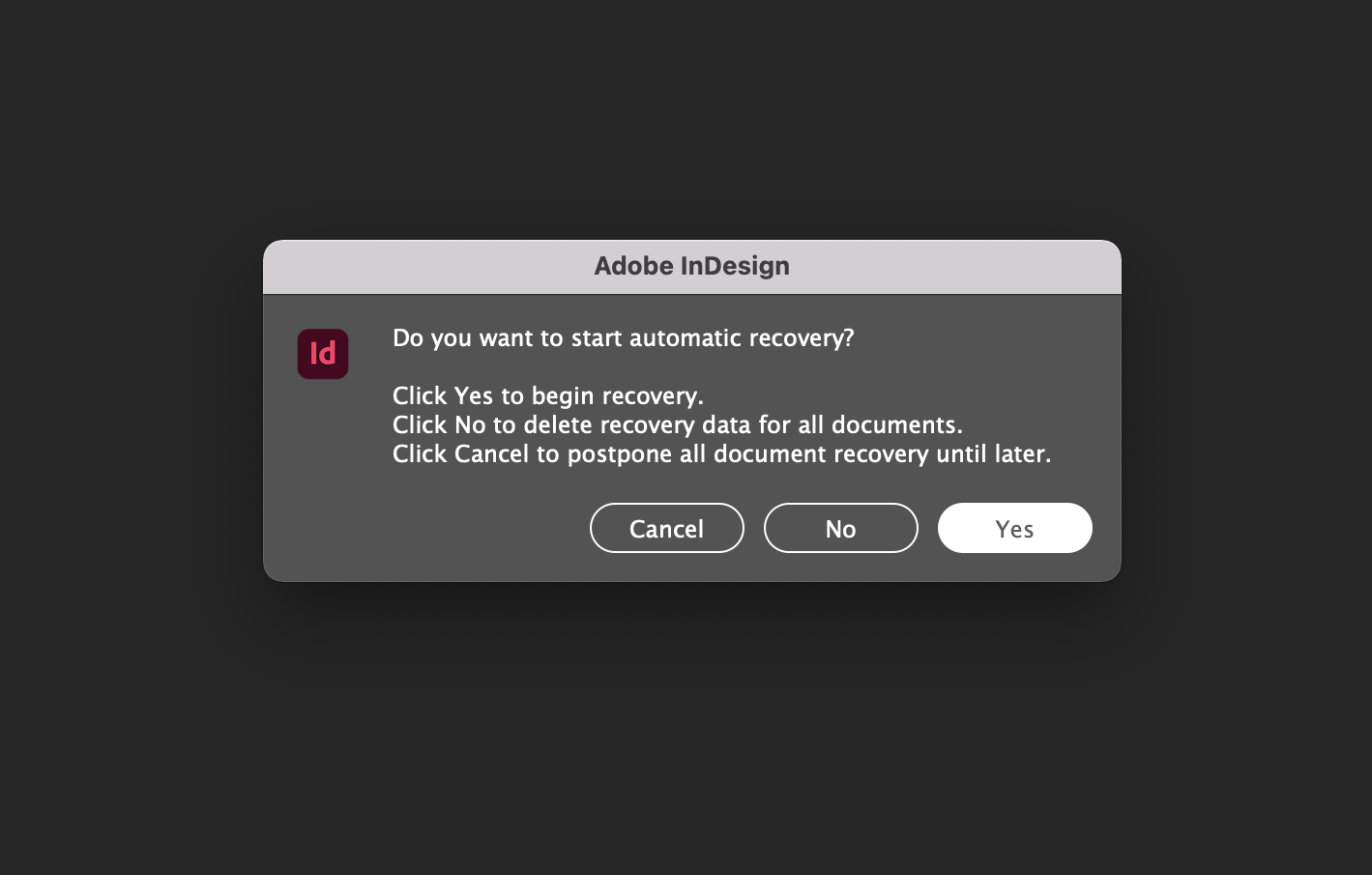Click the InDesign Id app icon
Viewport: 1372px width, 875px height.
coord(323,354)
